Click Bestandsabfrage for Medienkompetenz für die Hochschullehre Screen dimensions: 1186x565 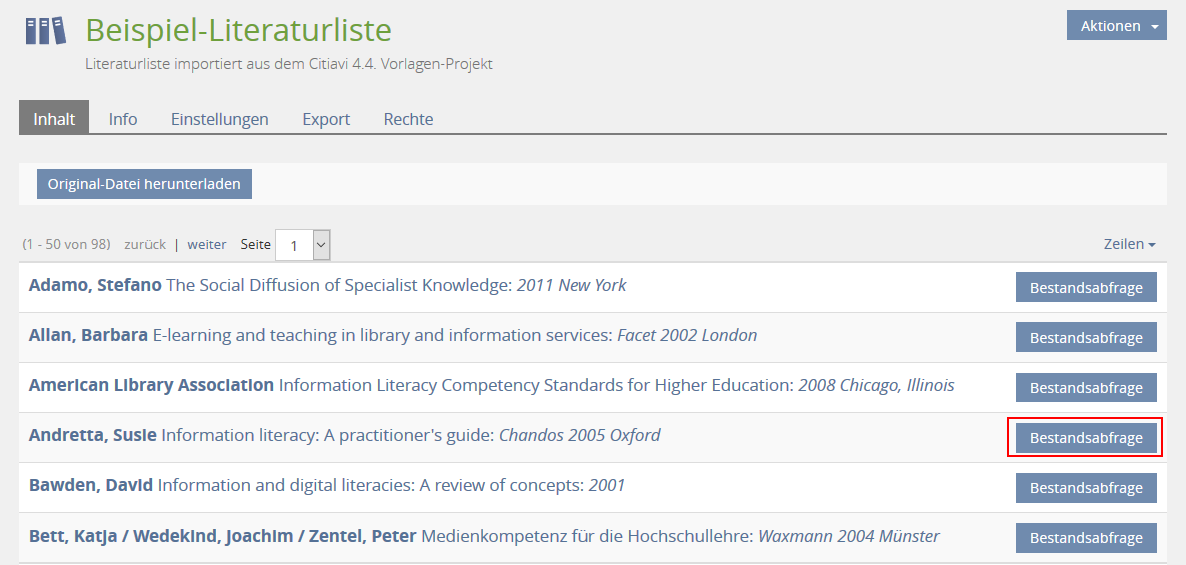click(x=1086, y=538)
